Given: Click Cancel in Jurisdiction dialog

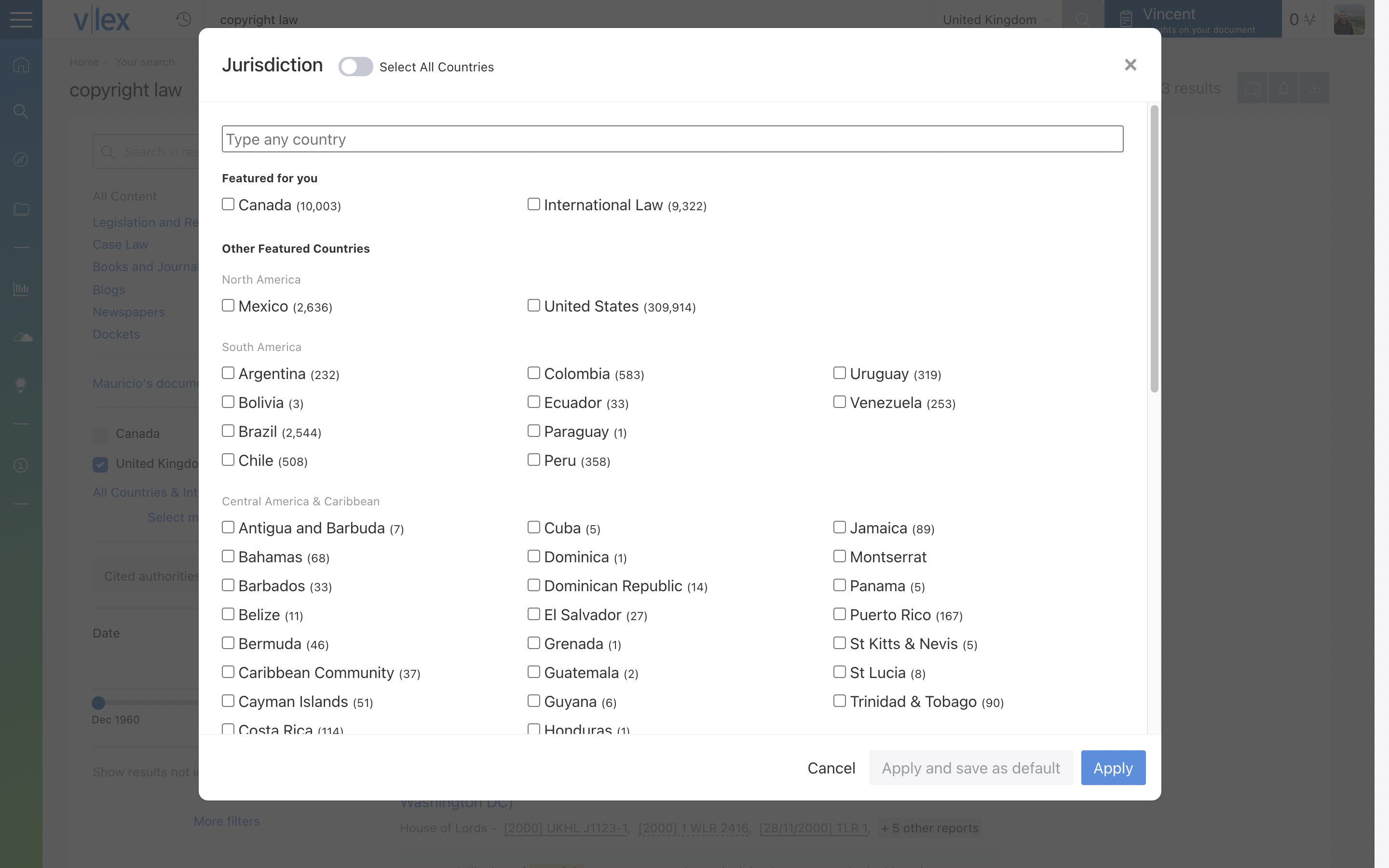Looking at the screenshot, I should tap(831, 768).
